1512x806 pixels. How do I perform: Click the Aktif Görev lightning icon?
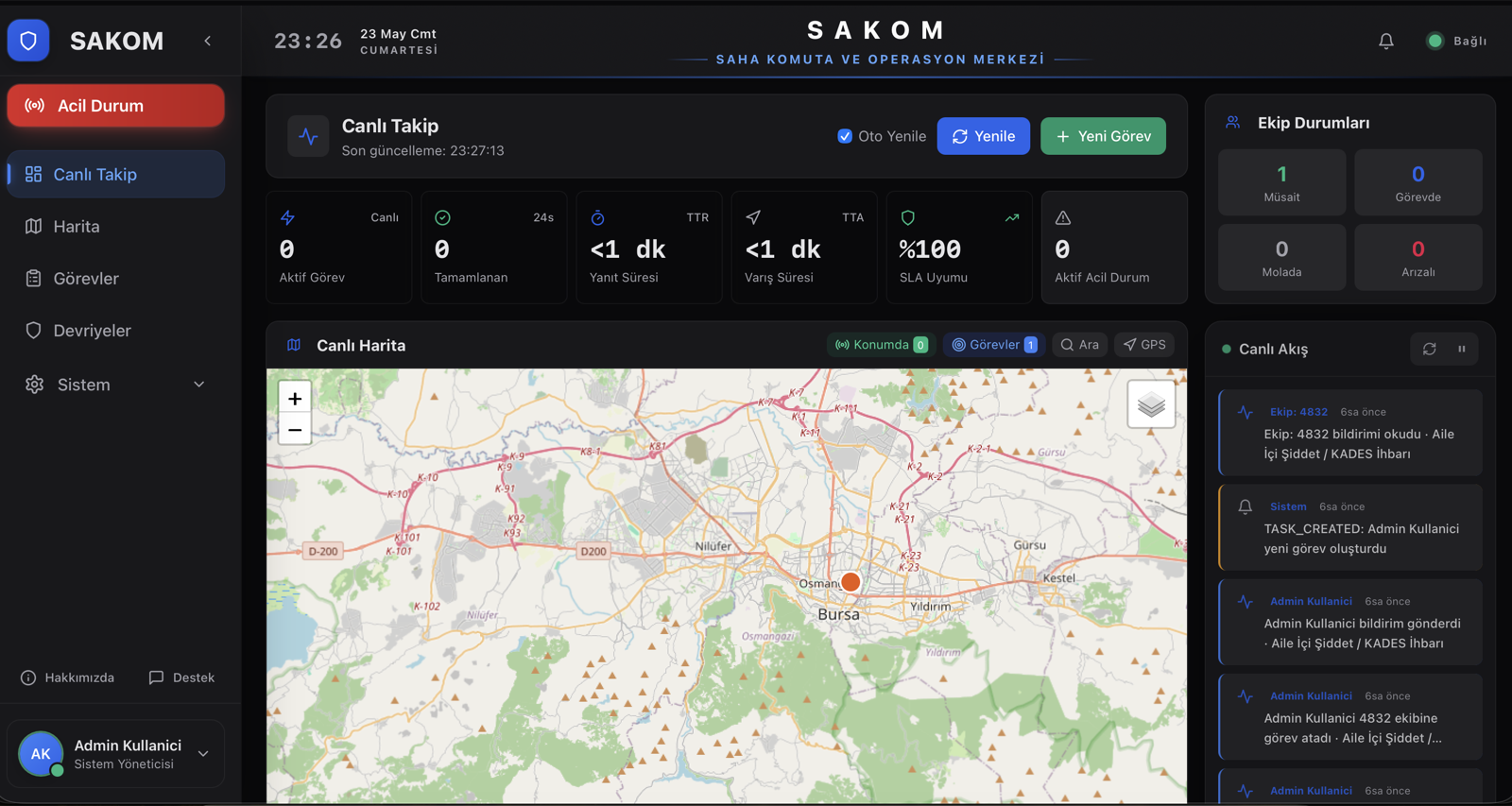tap(287, 217)
